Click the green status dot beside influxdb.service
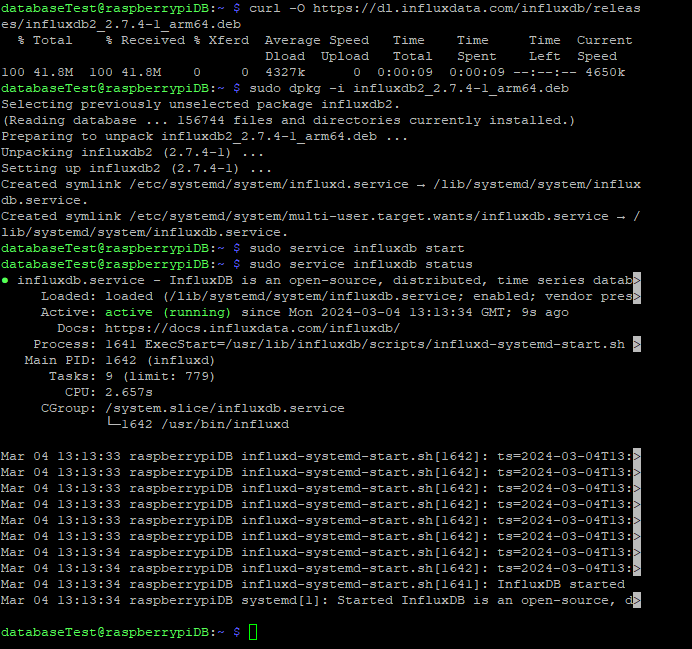This screenshot has height=649, width=692. (x=5, y=280)
